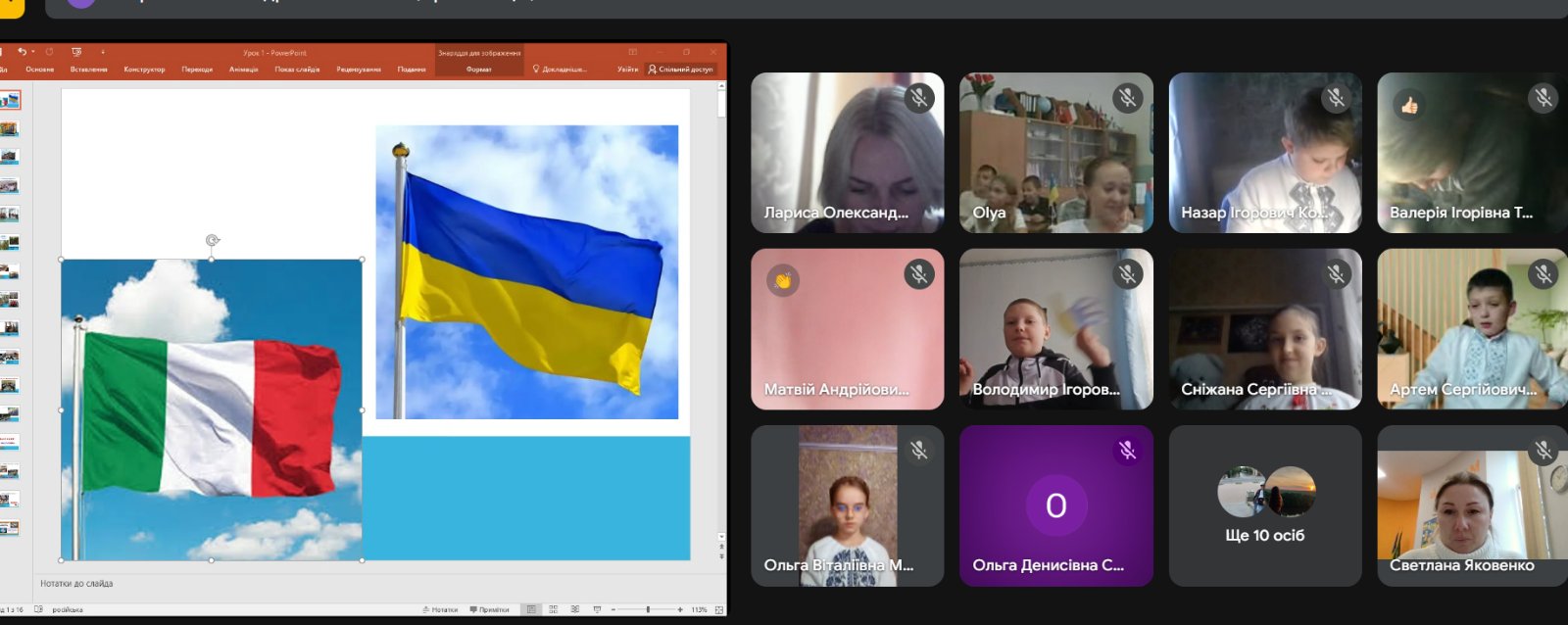1568x625 pixels.
Task: Click muted mic icon on Артем Сергійович tile
Action: pos(1543,274)
